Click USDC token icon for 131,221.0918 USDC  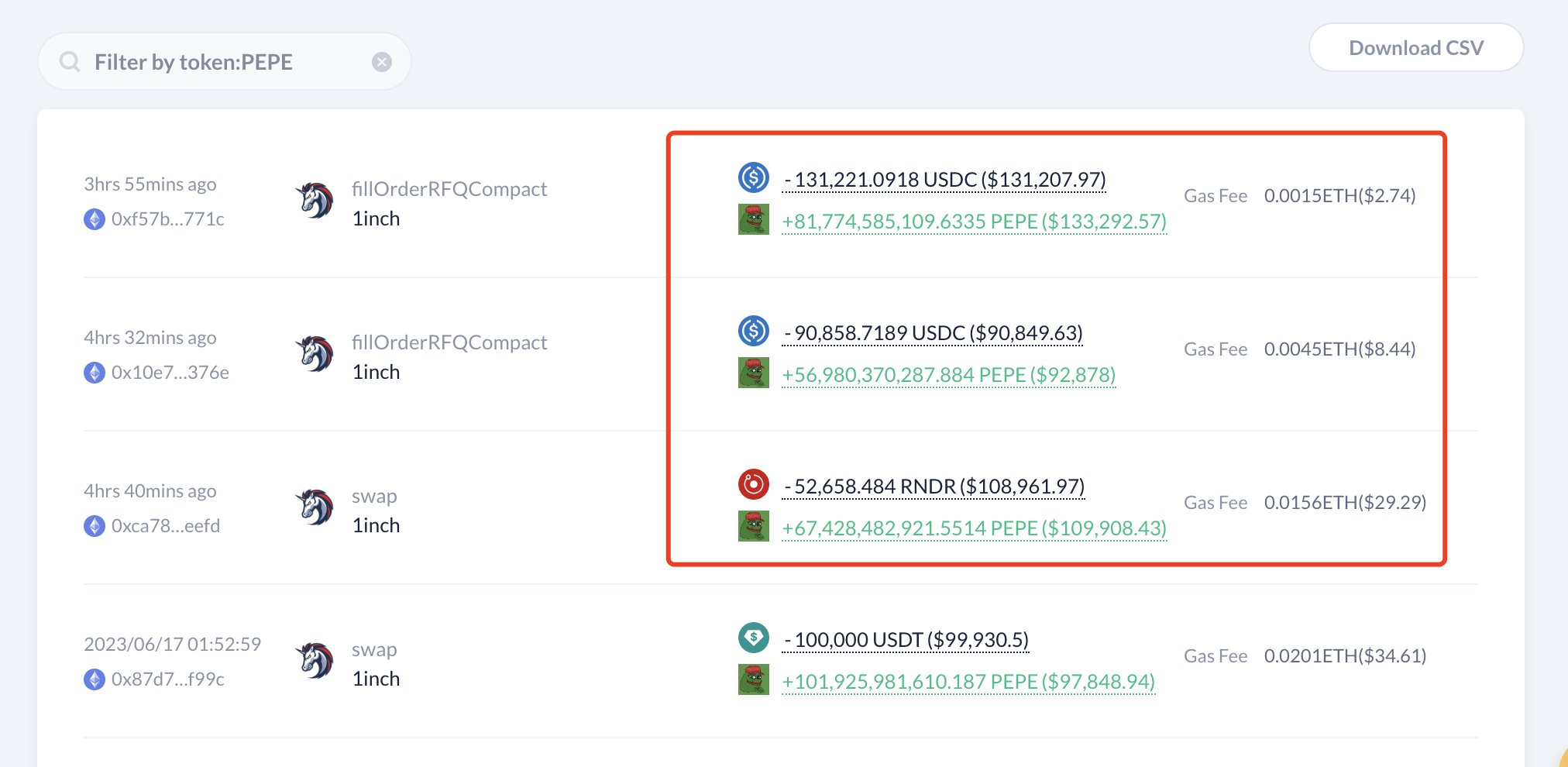point(754,177)
